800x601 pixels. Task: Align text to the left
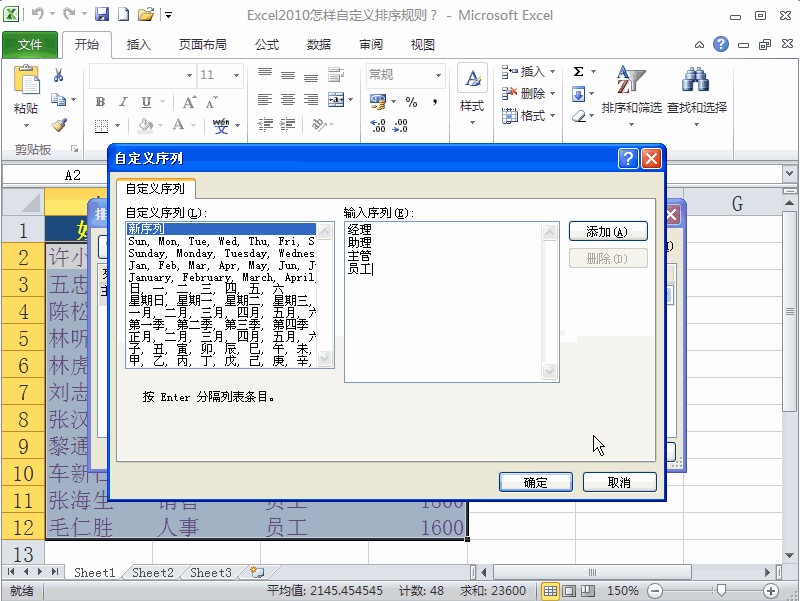(x=264, y=99)
